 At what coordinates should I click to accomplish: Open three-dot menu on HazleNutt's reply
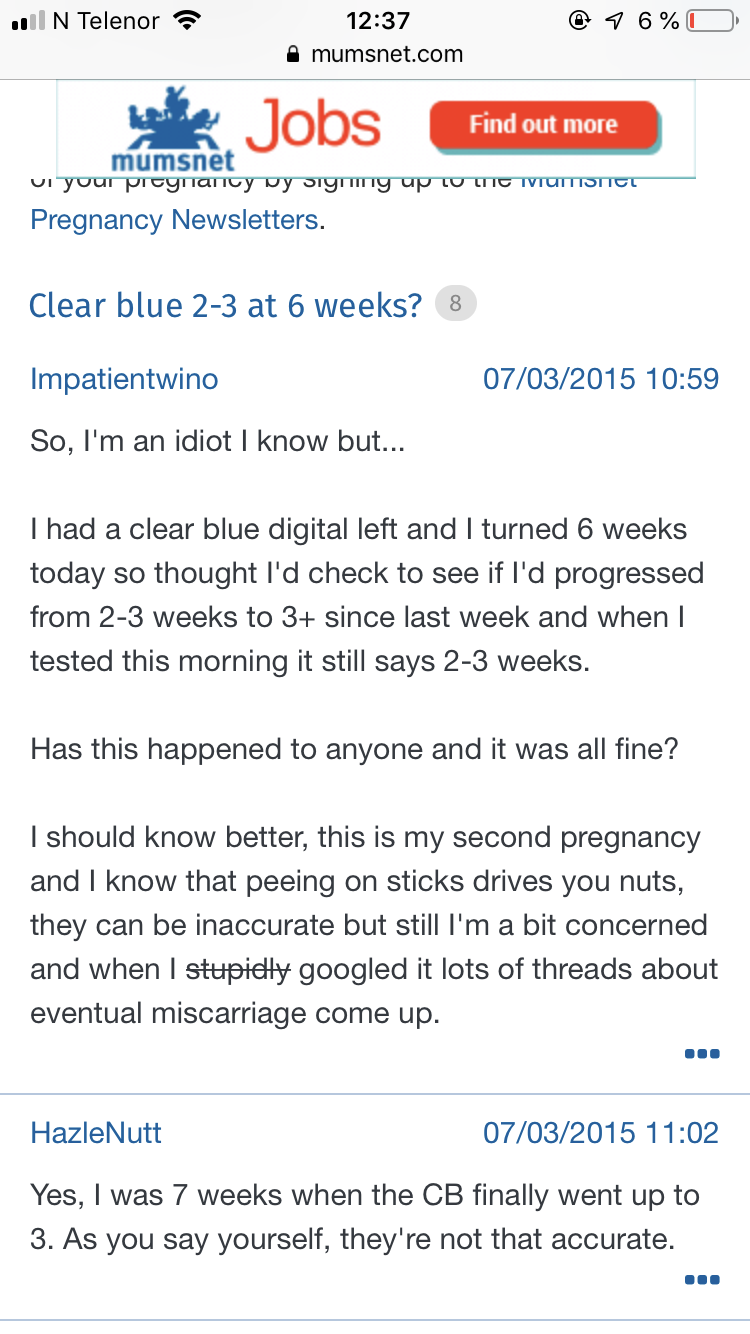[702, 1279]
